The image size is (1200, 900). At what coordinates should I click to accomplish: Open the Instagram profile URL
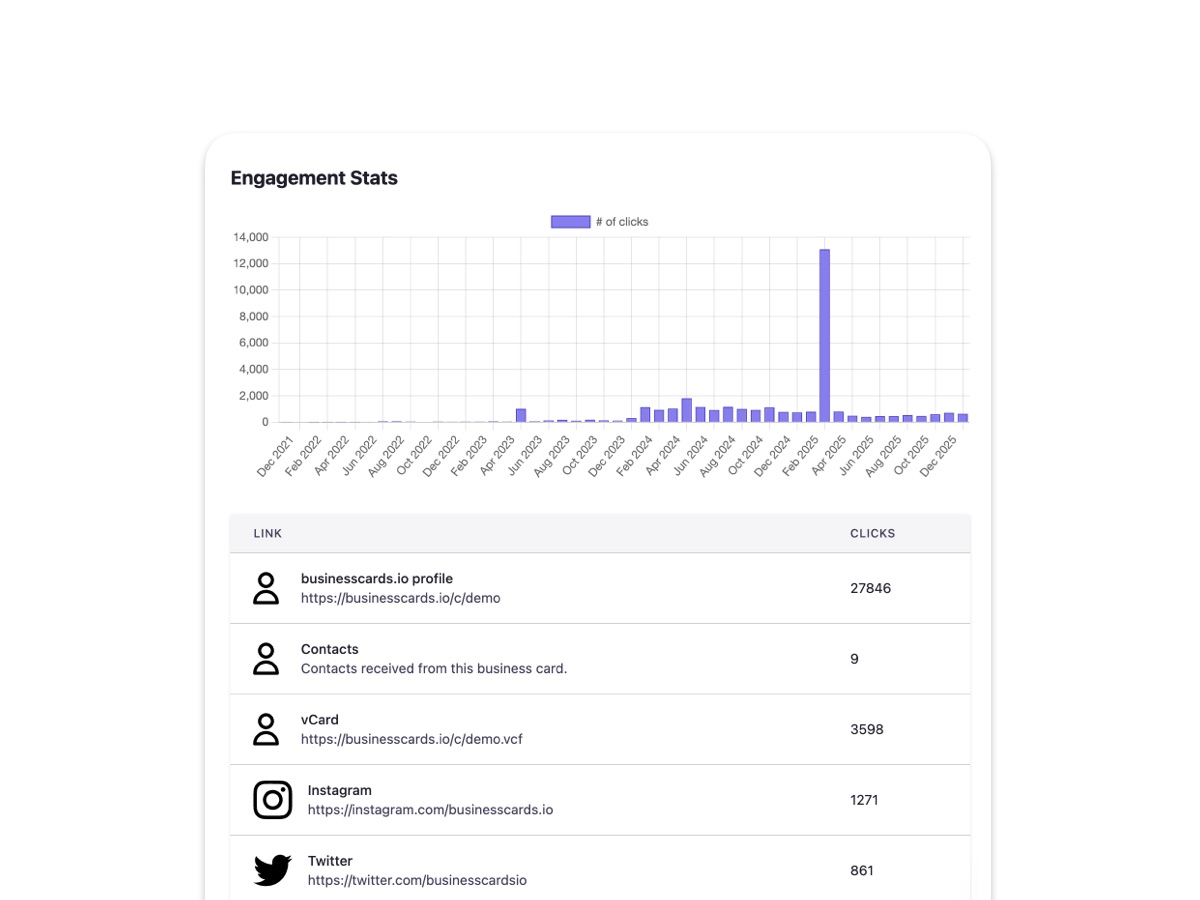point(430,810)
